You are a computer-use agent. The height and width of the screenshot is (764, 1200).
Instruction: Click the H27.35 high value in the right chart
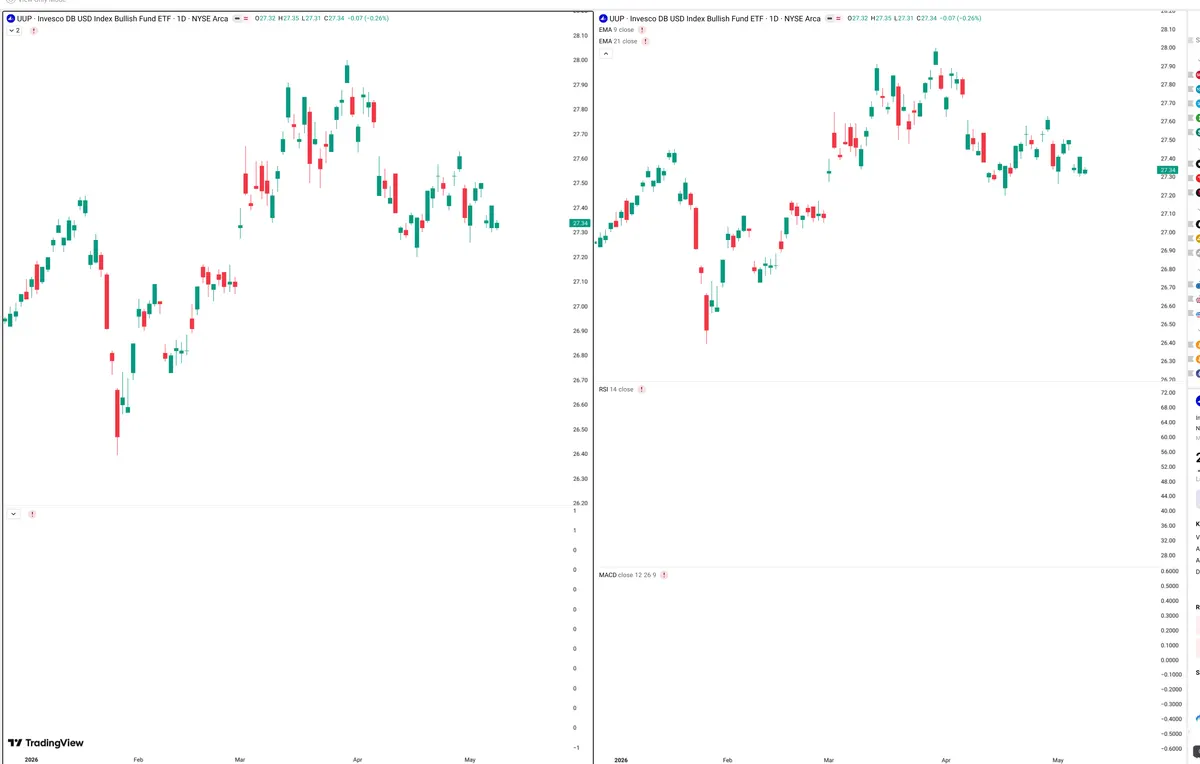880,18
